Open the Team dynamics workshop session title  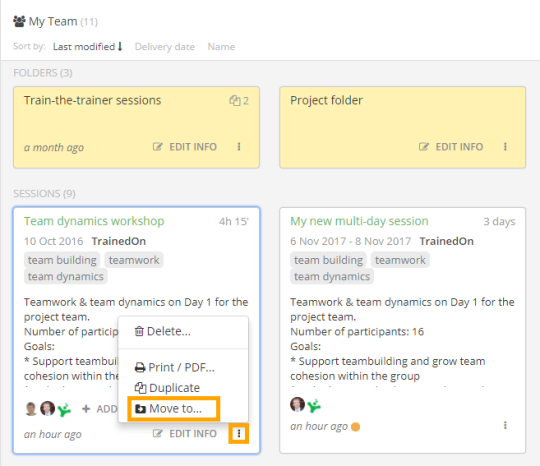pyautogui.click(x=94, y=221)
